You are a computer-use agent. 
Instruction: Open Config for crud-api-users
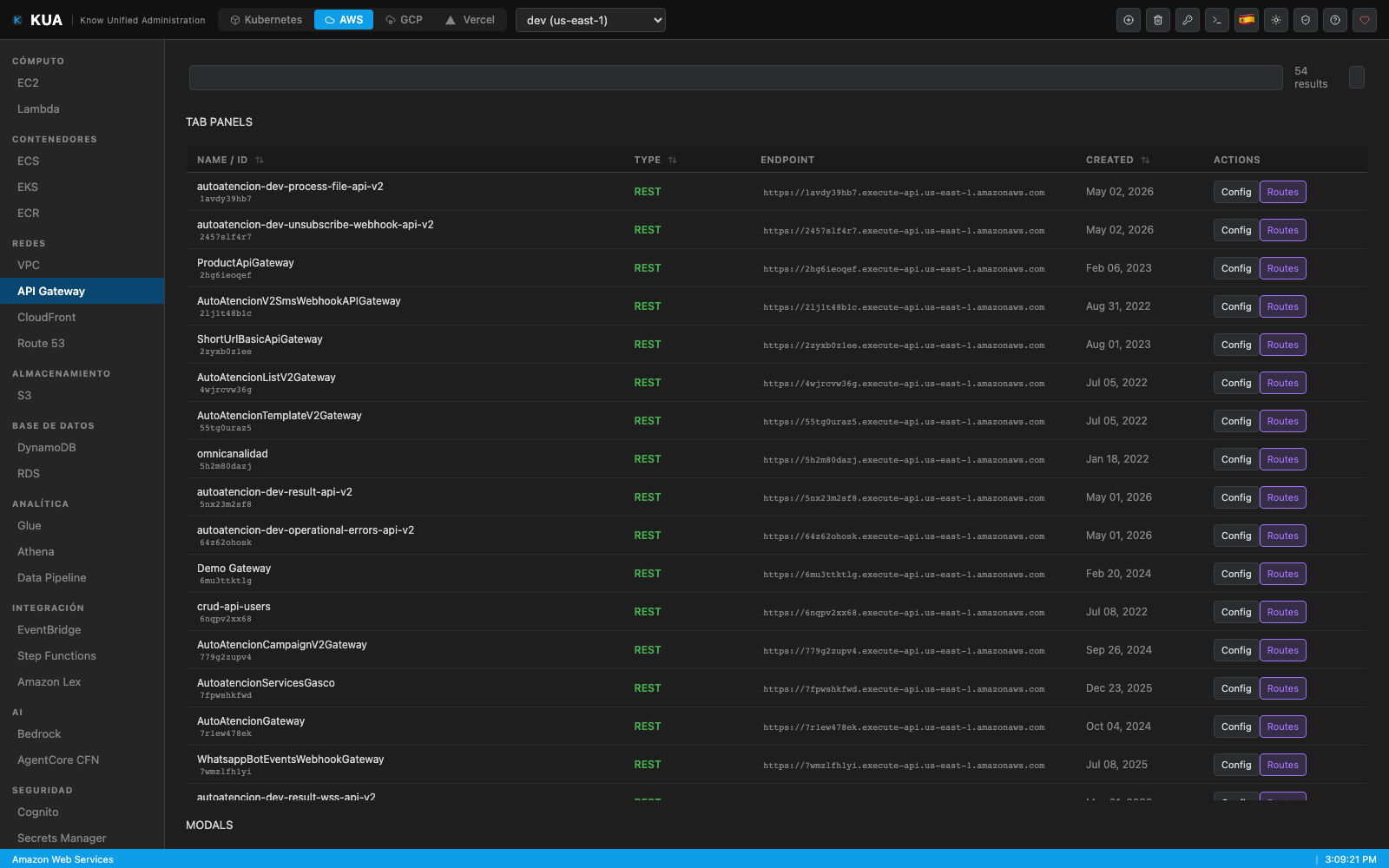coord(1235,612)
